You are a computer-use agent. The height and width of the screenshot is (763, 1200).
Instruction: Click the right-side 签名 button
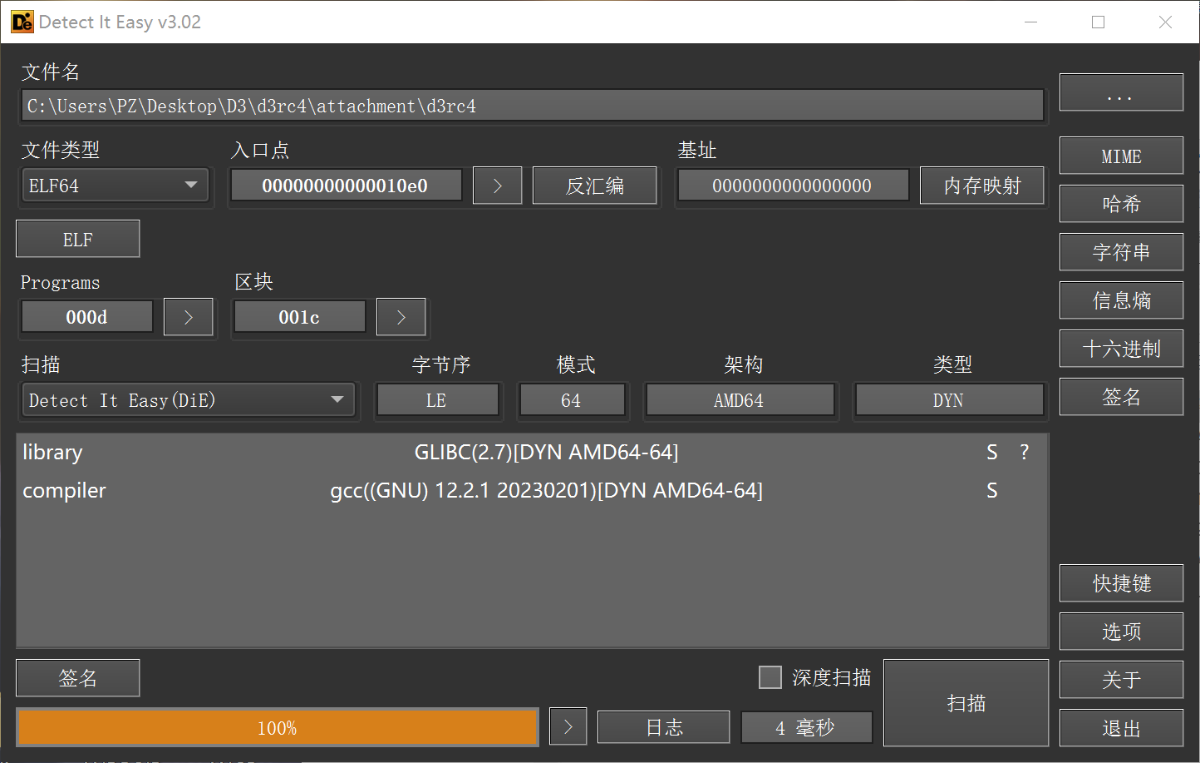pos(1121,396)
